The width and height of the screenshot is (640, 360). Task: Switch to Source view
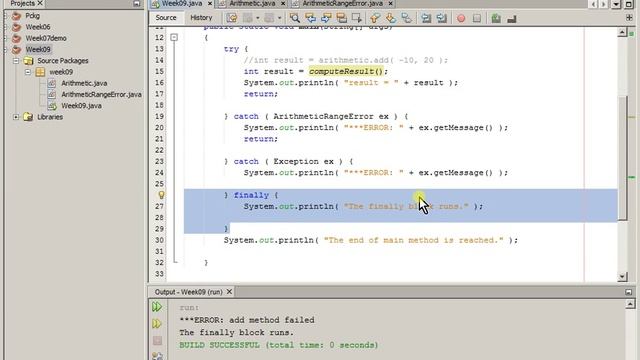166,18
